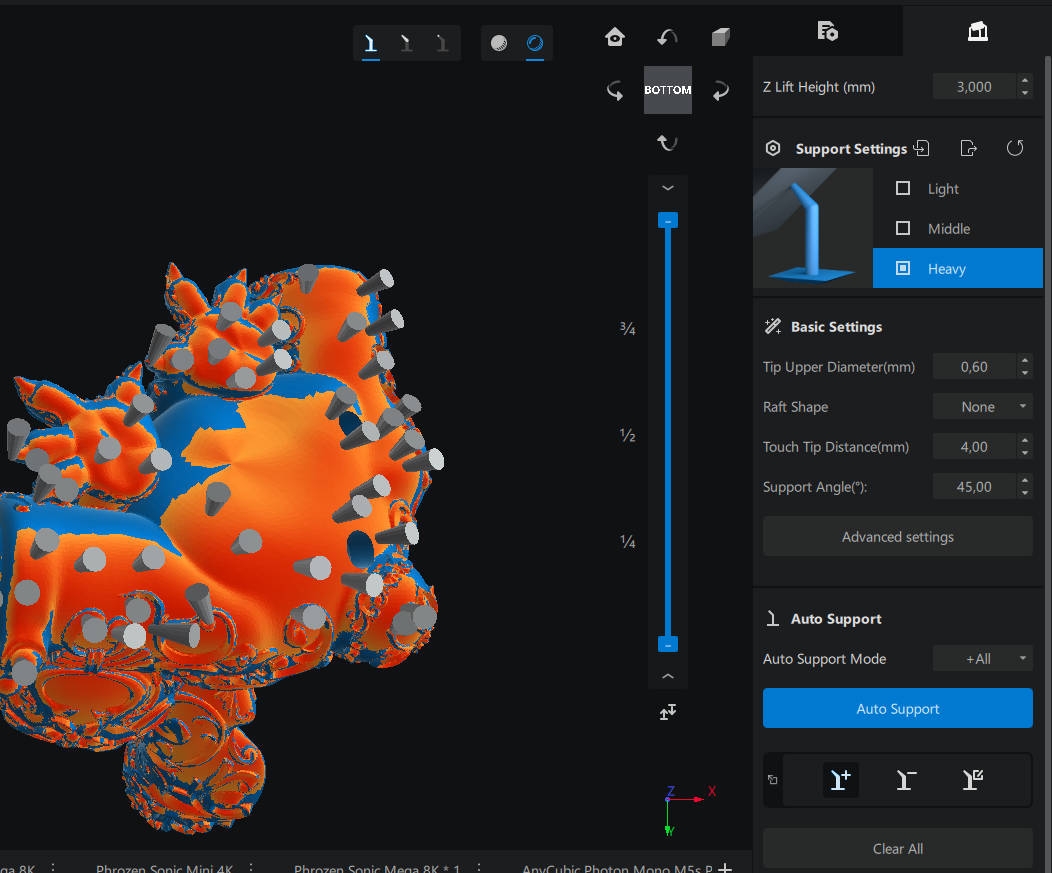The image size is (1052, 873).
Task: Open the Raft Shape dropdown
Action: [x=982, y=407]
